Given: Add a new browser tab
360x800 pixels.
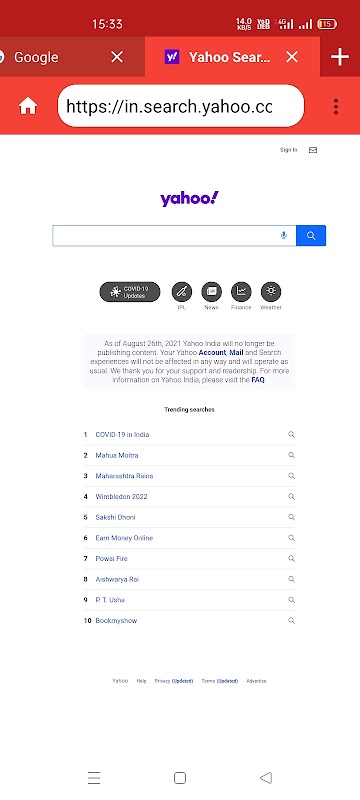Looking at the screenshot, I should click(x=340, y=57).
